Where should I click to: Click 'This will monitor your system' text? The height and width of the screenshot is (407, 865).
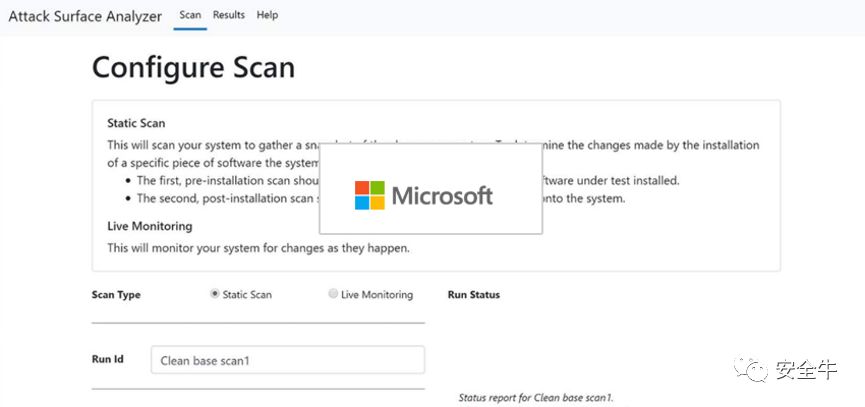pos(258,248)
